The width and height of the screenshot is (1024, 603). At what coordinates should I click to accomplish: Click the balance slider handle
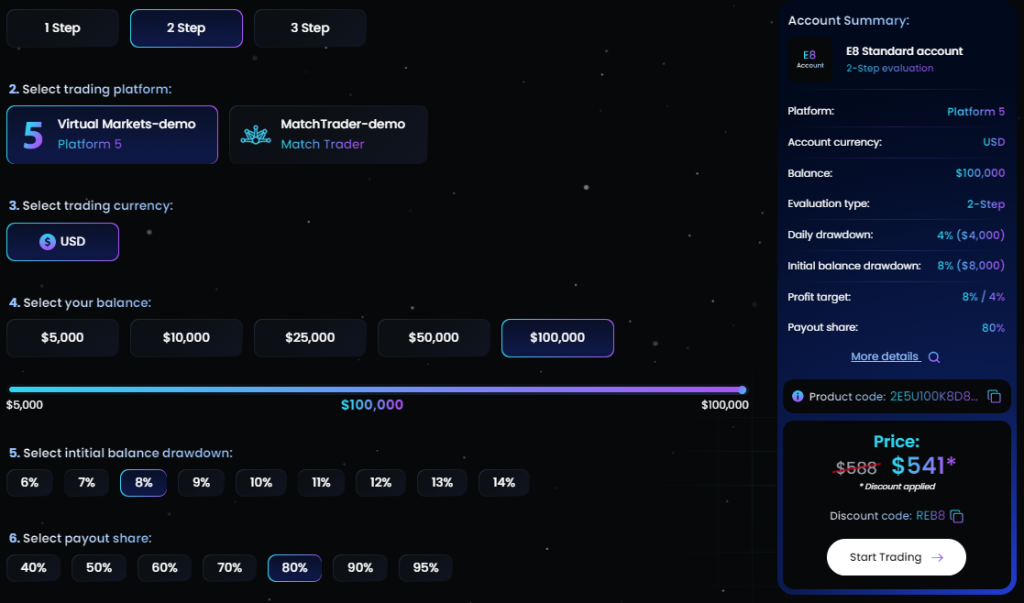coord(742,390)
